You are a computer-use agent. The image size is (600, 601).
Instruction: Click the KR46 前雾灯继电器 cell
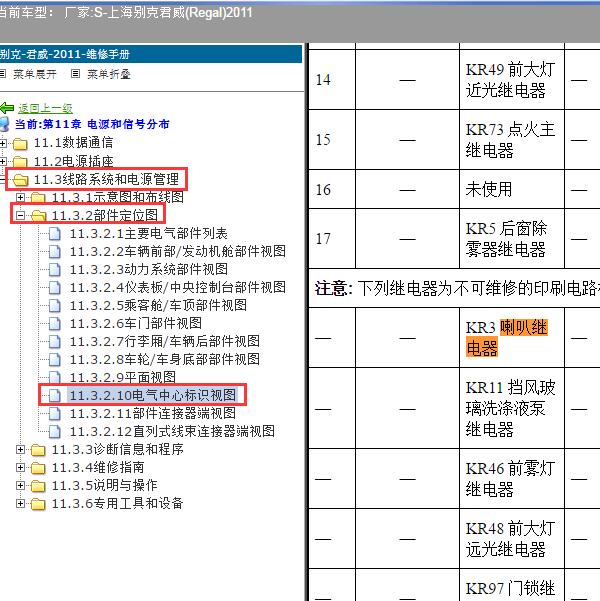pyautogui.click(x=512, y=479)
